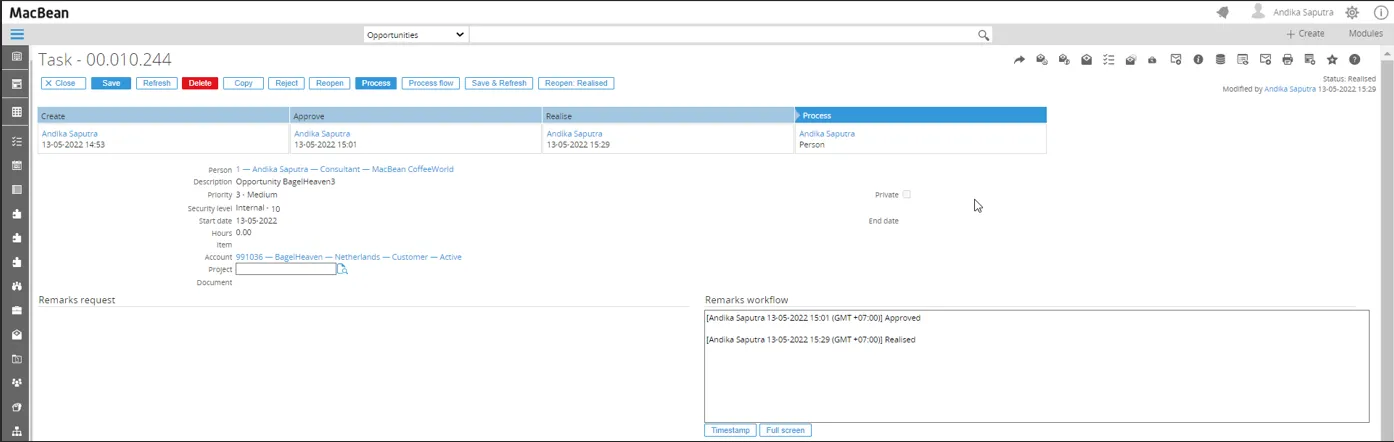1394x442 pixels.
Task: Click the printer icon in task toolbar
Action: click(1287, 60)
